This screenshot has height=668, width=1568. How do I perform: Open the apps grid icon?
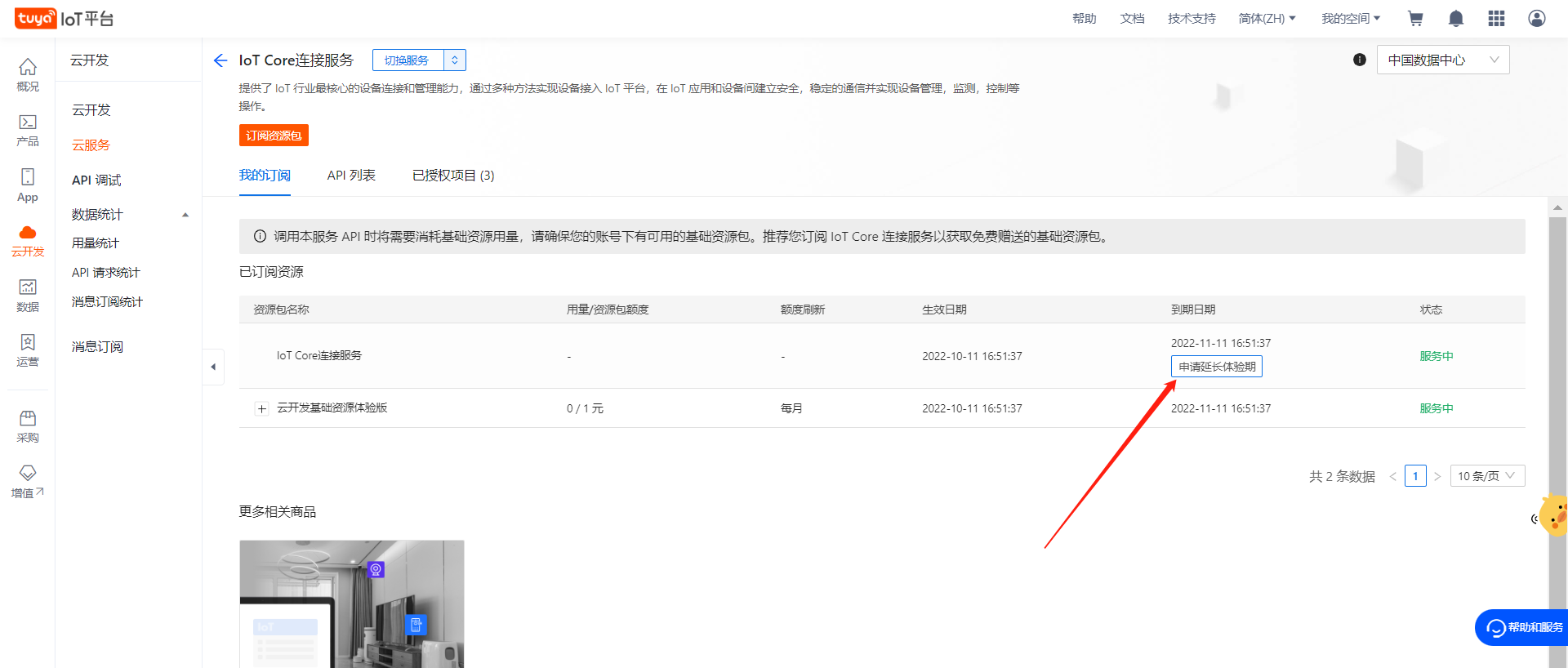[x=1496, y=18]
